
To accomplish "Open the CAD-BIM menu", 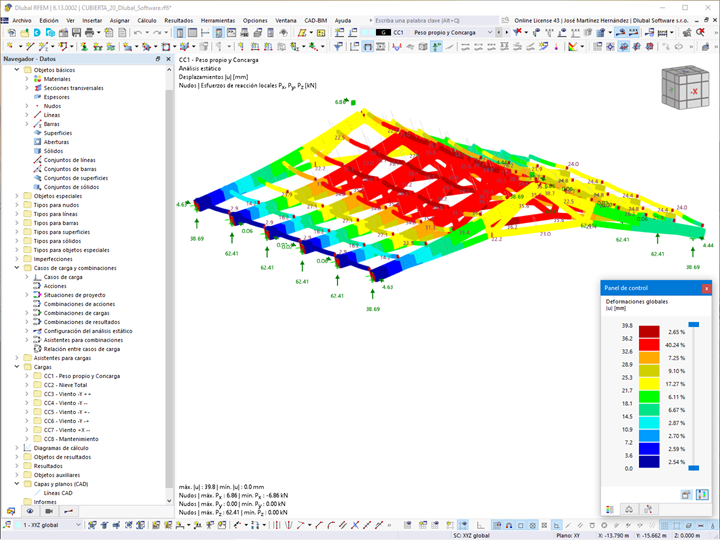I will [315, 21].
